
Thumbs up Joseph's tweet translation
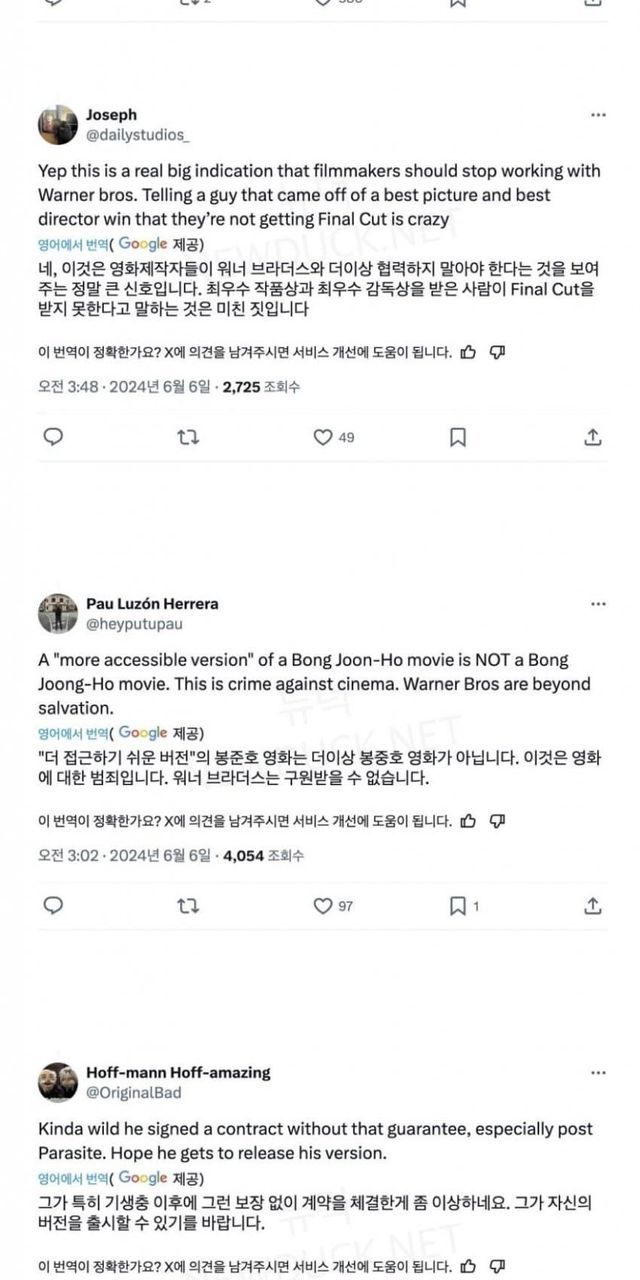click(469, 352)
